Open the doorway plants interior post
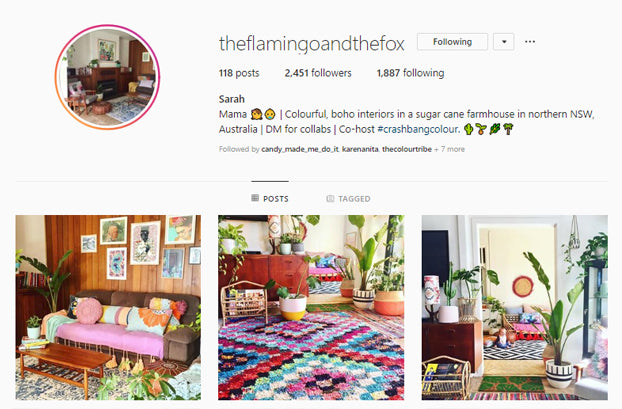Screen dimensions: 622x409 514,307
